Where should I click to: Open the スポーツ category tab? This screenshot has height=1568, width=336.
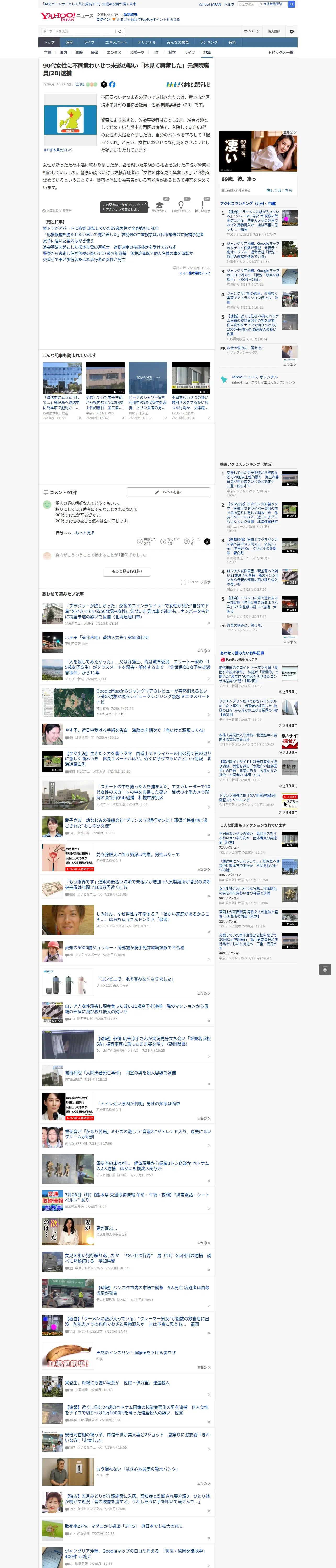137,52
